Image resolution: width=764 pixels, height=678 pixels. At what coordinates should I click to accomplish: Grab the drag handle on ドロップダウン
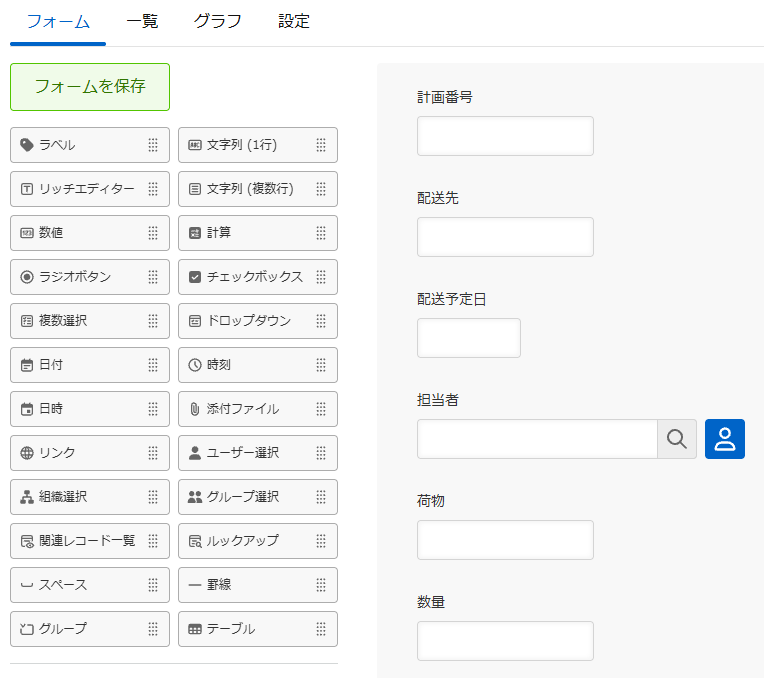pyautogui.click(x=321, y=321)
